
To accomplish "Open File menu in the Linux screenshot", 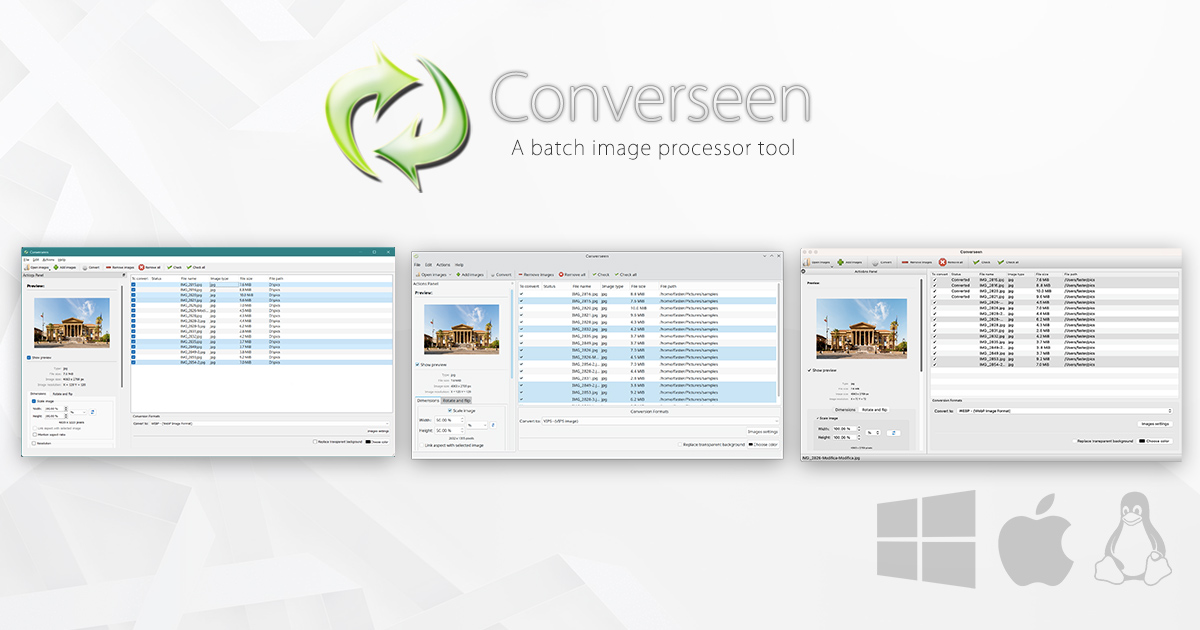I will [x=417, y=265].
